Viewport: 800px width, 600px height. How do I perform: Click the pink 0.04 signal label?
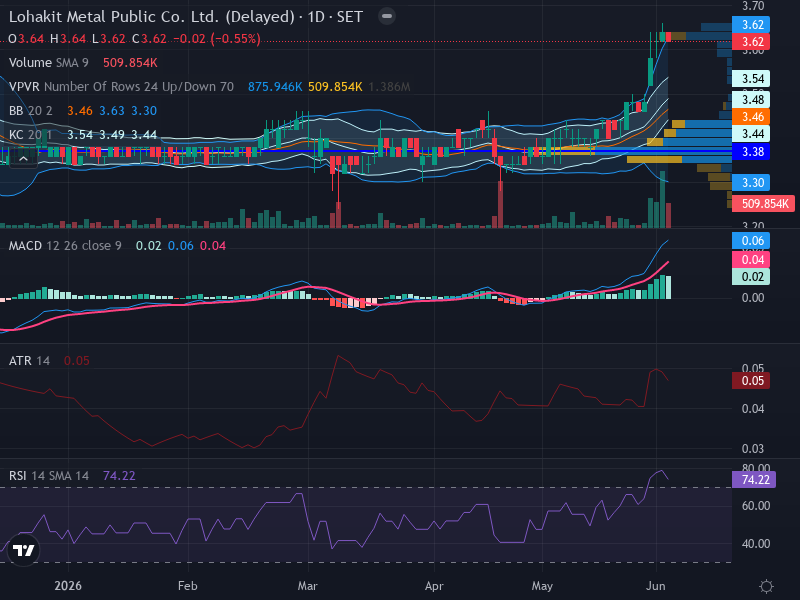click(x=751, y=259)
